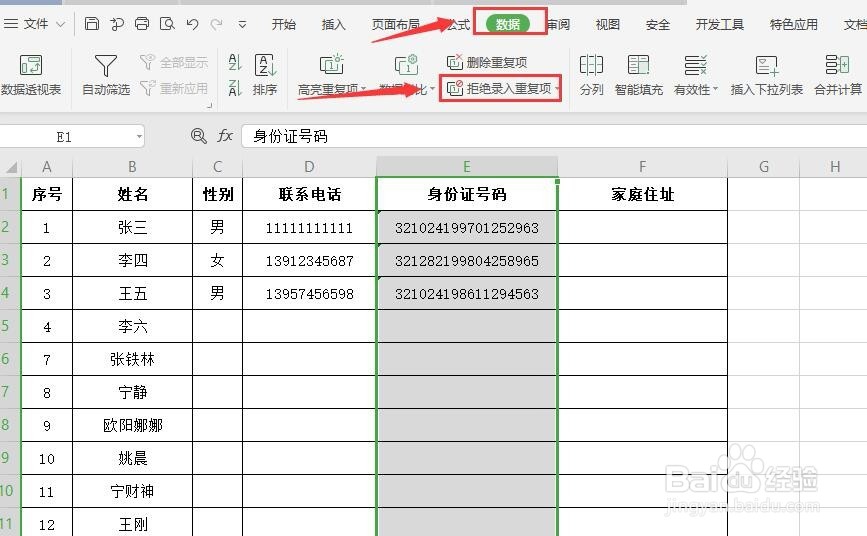Switch to the 页面布局 tab
Image resolution: width=867 pixels, height=536 pixels.
(x=395, y=24)
